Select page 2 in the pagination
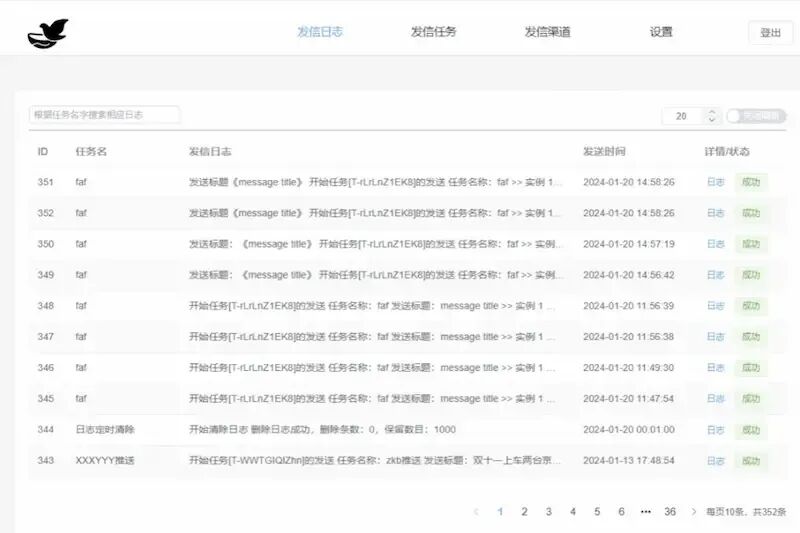 (x=524, y=512)
